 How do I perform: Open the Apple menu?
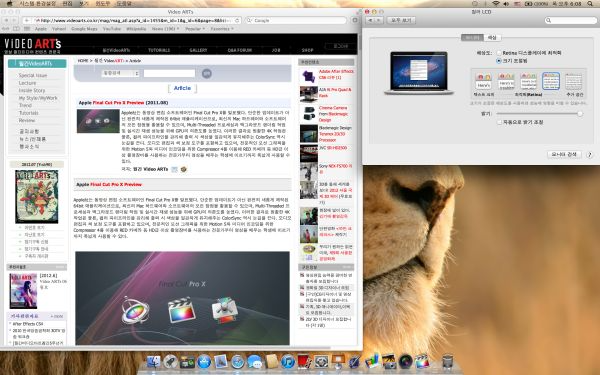tap(10, 3)
